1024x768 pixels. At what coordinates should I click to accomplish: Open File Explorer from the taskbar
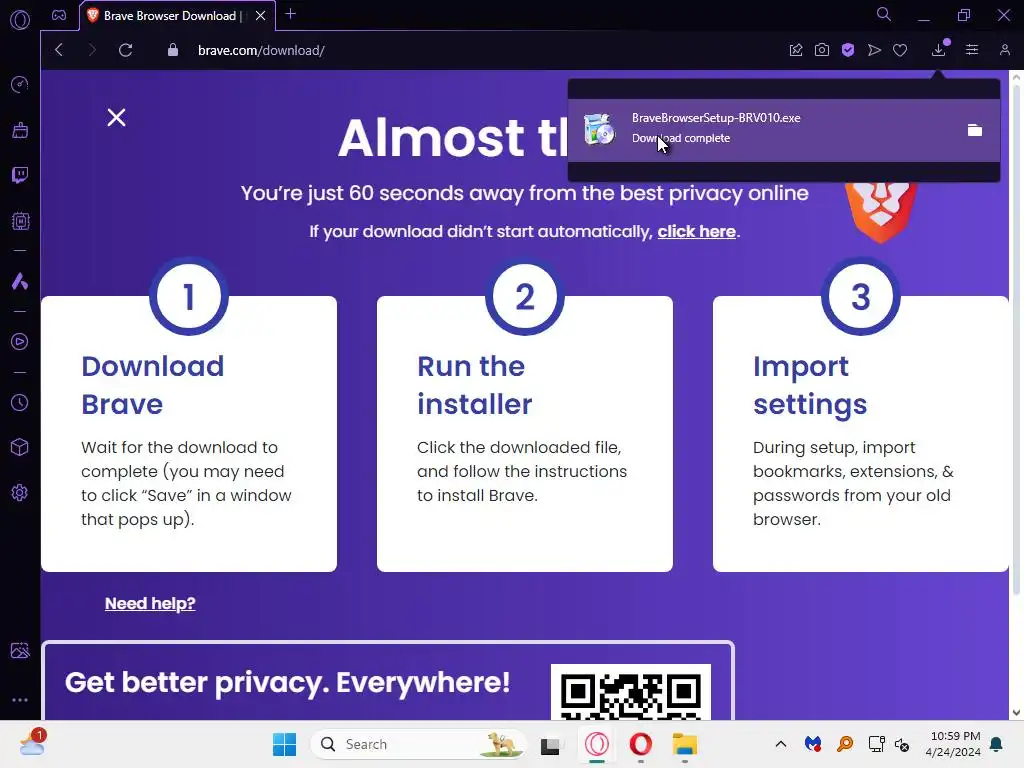point(685,744)
